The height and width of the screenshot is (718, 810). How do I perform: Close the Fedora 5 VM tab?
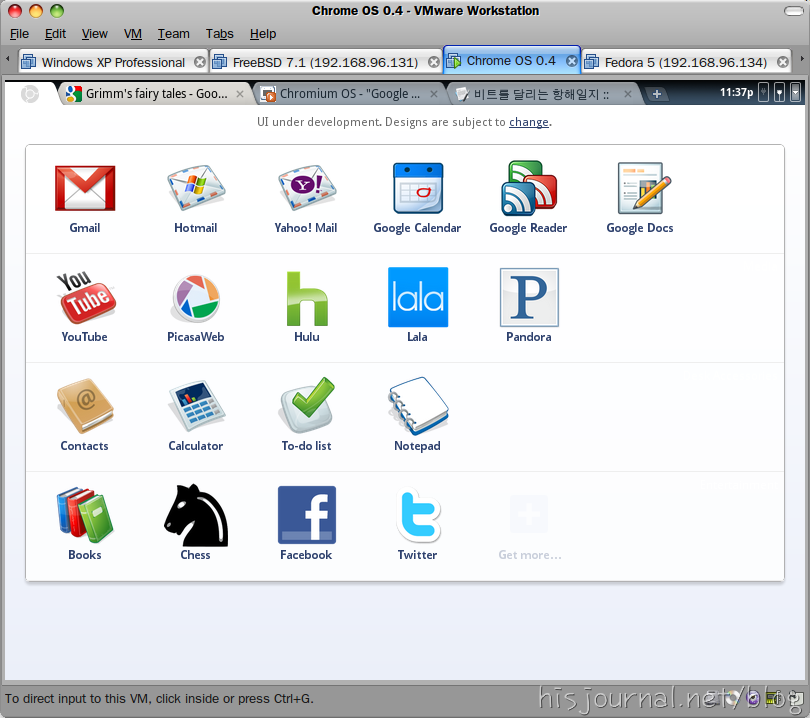tap(783, 63)
